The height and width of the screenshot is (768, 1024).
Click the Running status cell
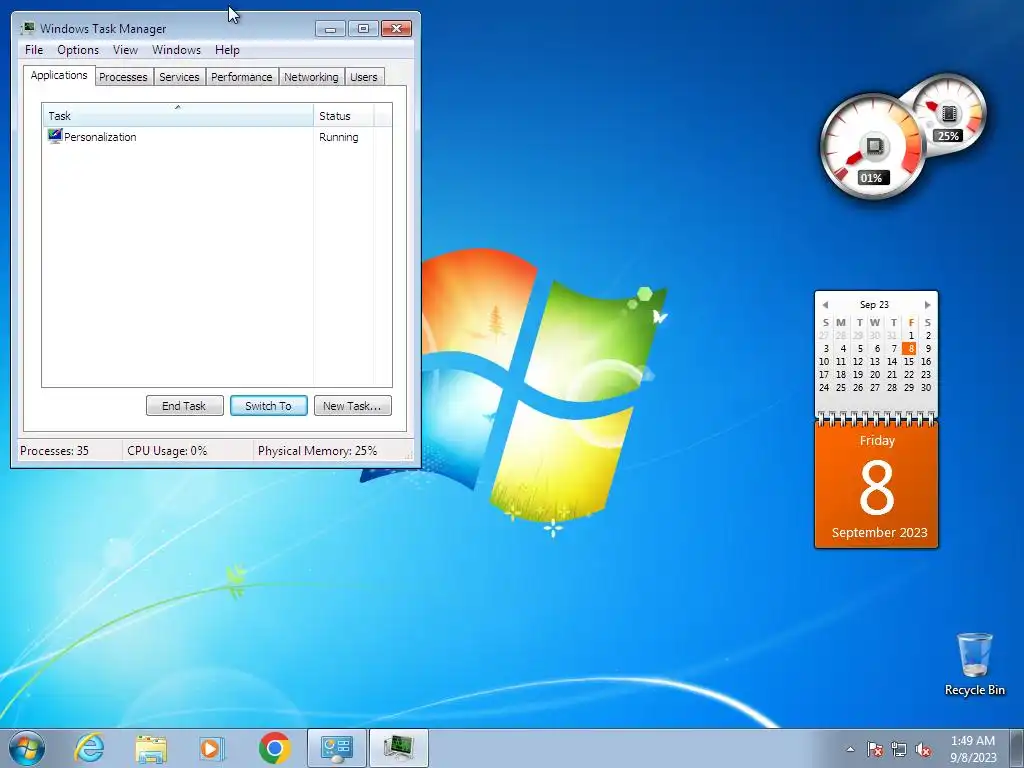(338, 137)
